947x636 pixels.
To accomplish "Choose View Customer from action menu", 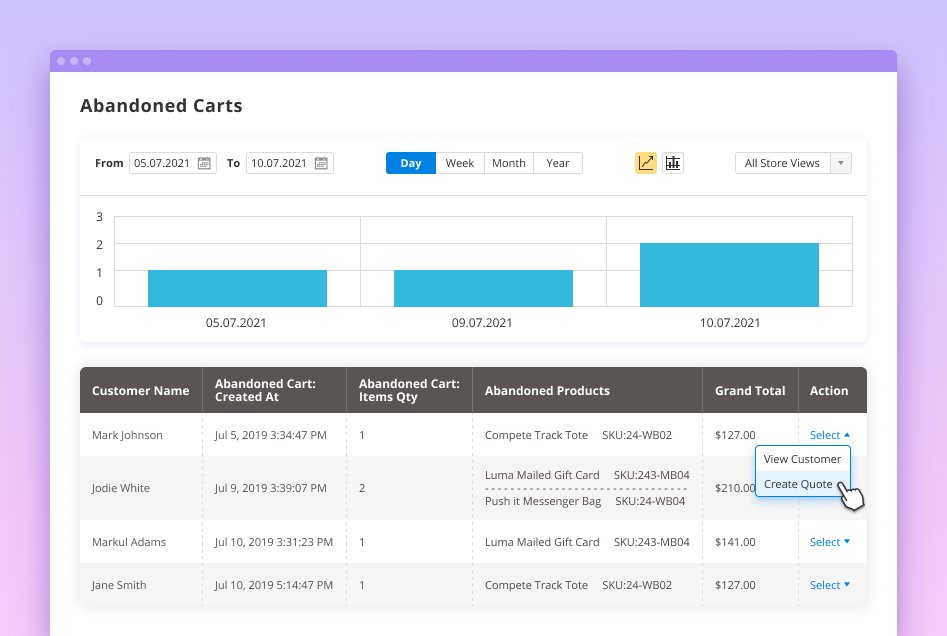I will [802, 459].
